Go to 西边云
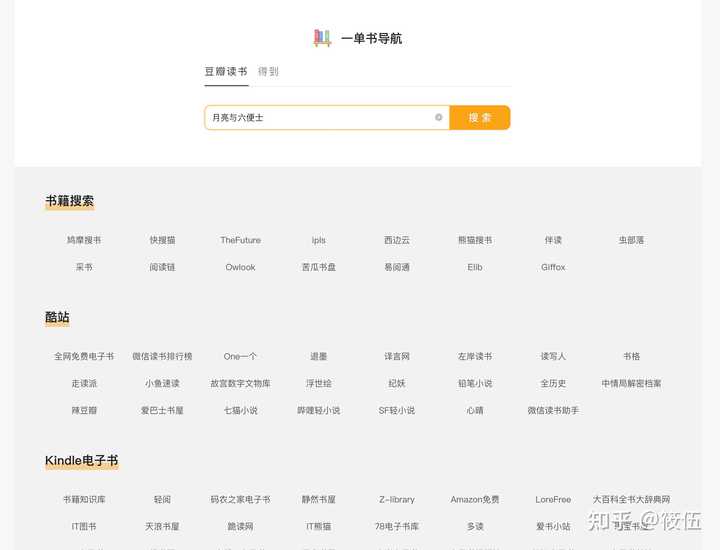Viewport: 720px width, 550px height. click(x=397, y=240)
